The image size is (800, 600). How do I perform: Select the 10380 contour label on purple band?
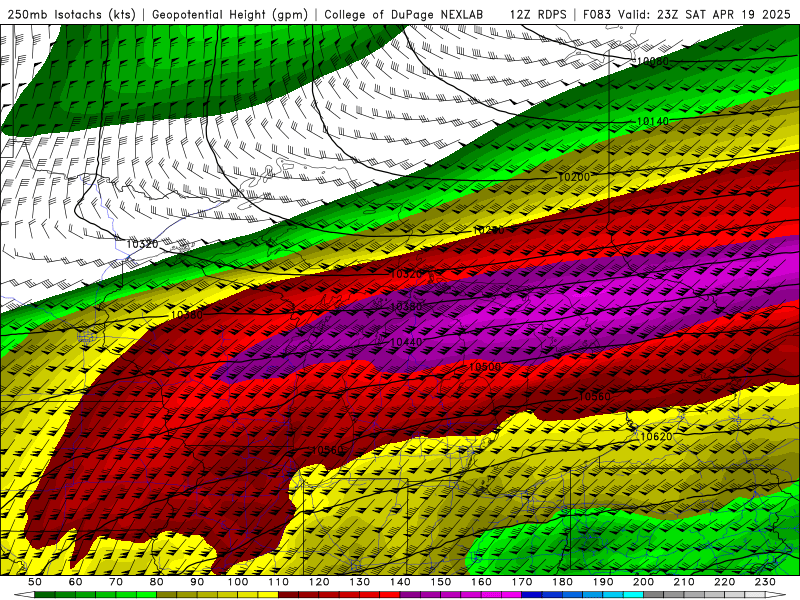pos(406,307)
